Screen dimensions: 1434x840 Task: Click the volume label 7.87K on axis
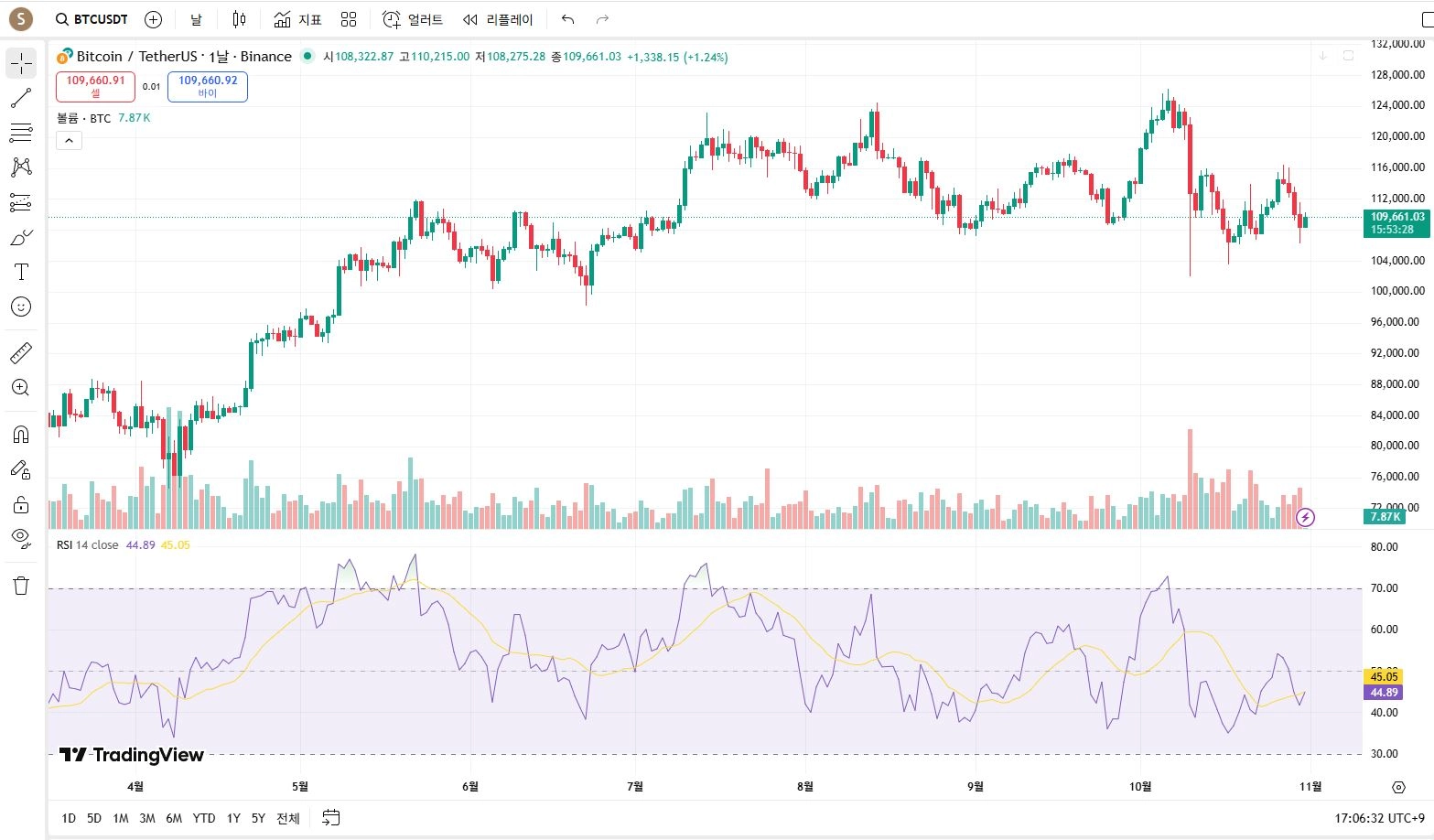tap(1385, 517)
